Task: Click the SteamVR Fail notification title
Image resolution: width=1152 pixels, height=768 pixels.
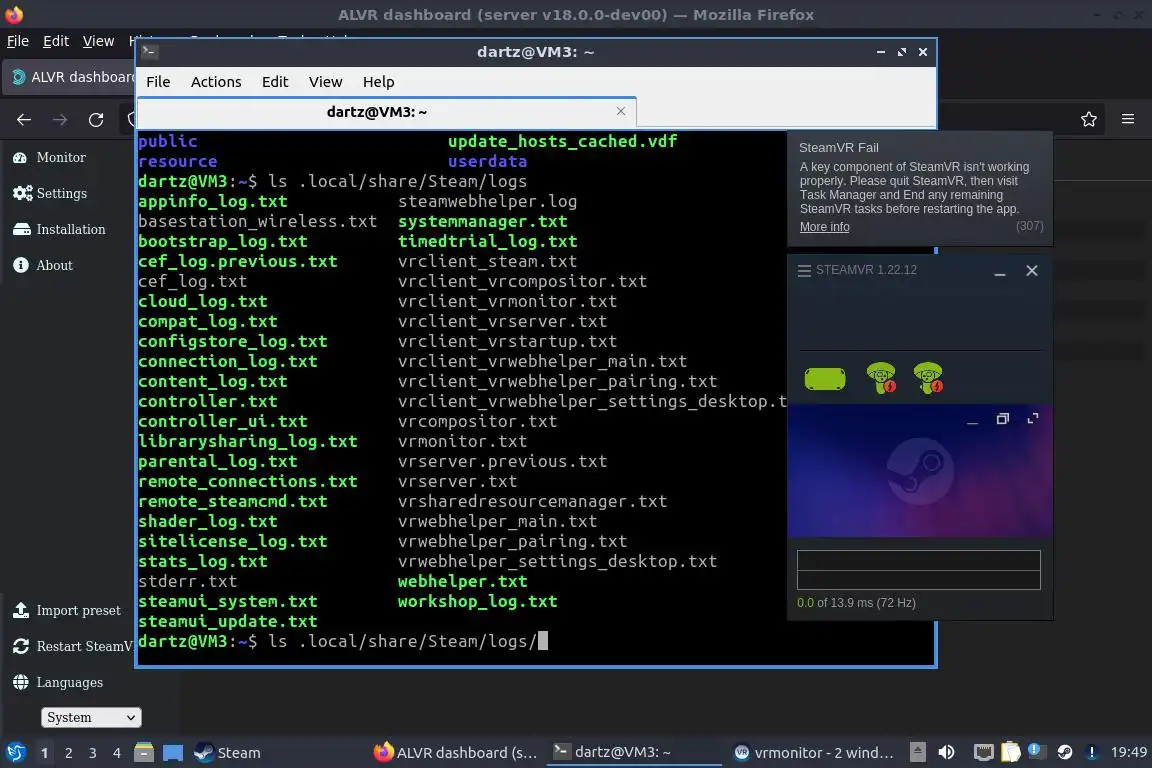Action: tap(838, 148)
